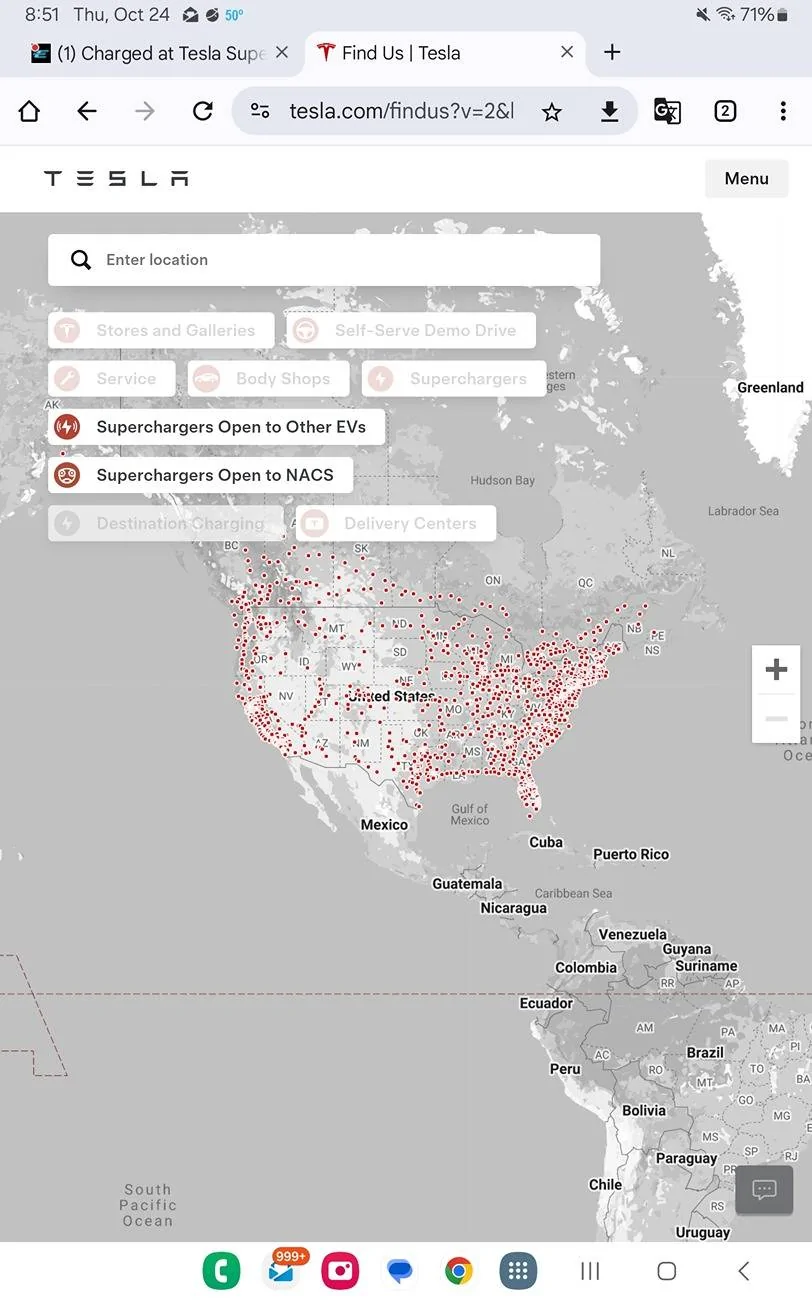Enable the Destination Charging filter
The width and height of the screenshot is (812, 1300).
coord(165,523)
